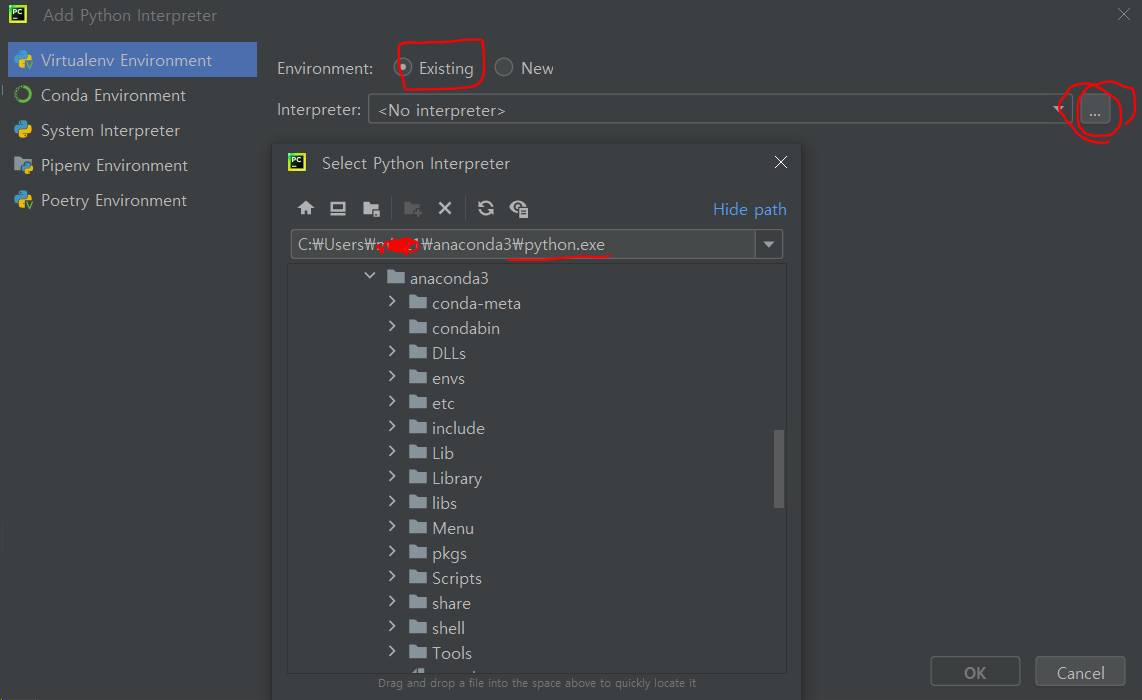Image resolution: width=1142 pixels, height=700 pixels.
Task: Select Conda Environment in sidebar
Action: coord(133,95)
